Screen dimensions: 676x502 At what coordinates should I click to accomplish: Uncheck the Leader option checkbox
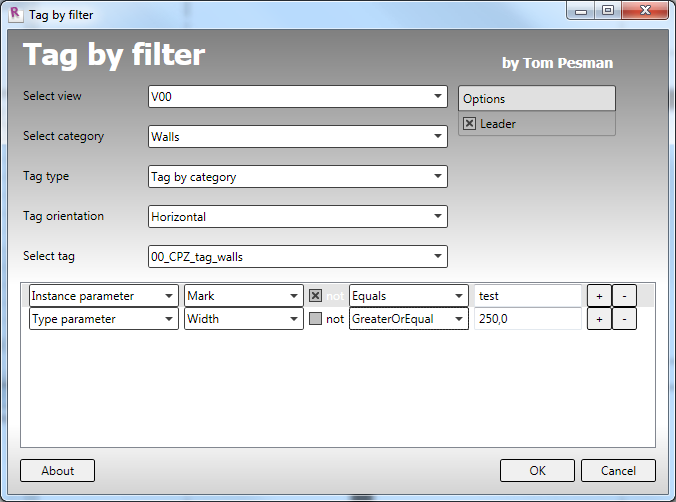point(469,124)
